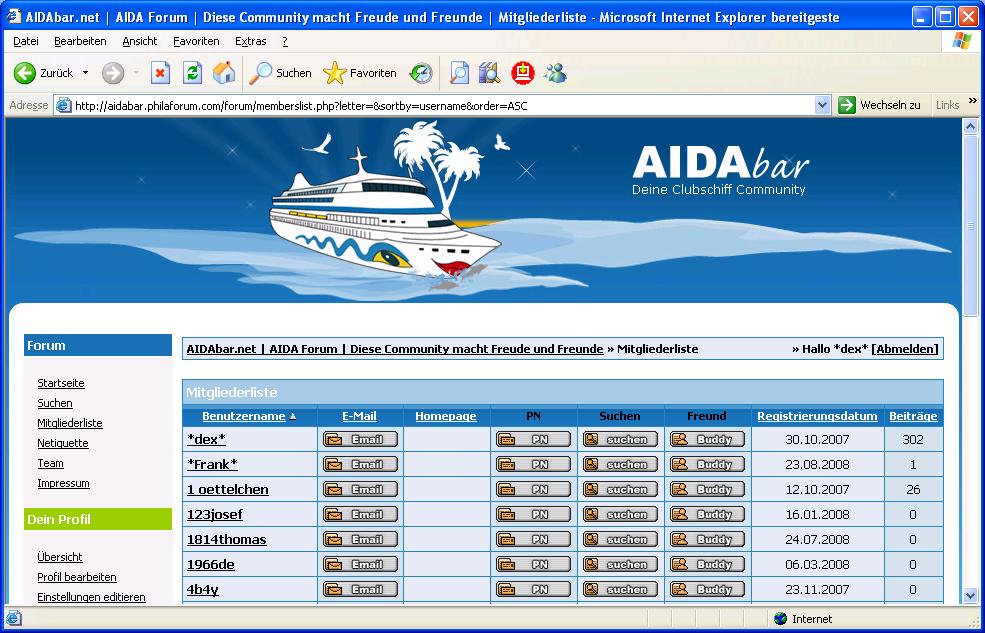Expand the Links toolbar chevron
The image size is (985, 633).
pyautogui.click(x=972, y=105)
